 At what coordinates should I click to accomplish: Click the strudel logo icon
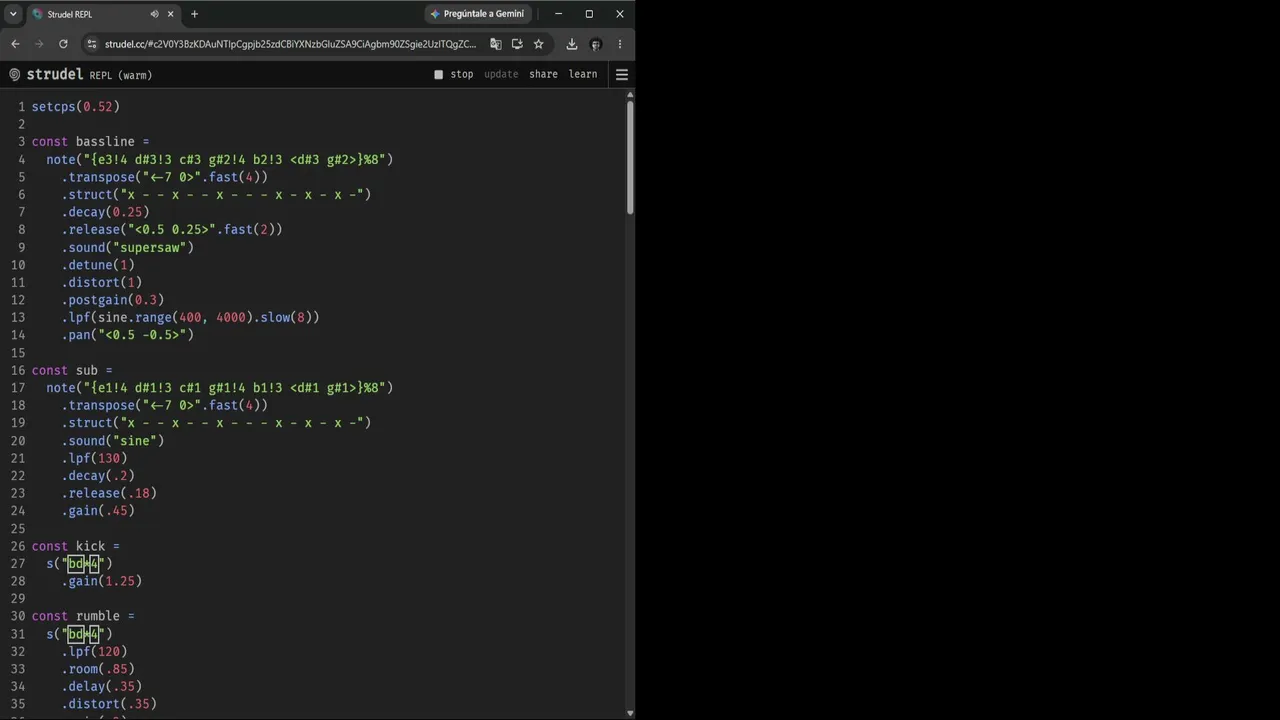[x=15, y=74]
